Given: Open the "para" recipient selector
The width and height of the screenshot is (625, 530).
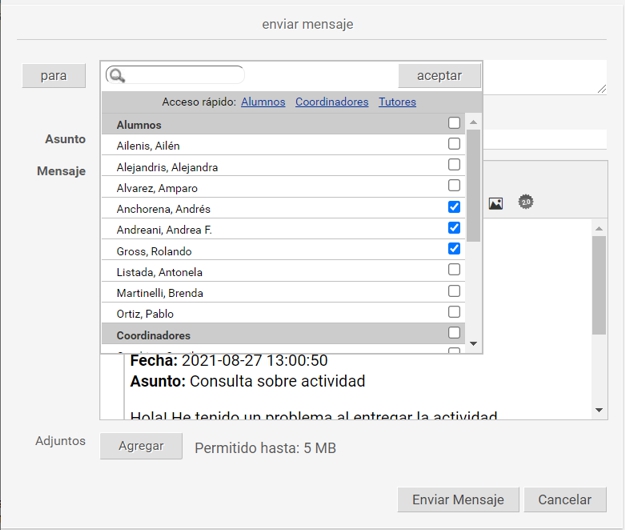Looking at the screenshot, I should (54, 76).
